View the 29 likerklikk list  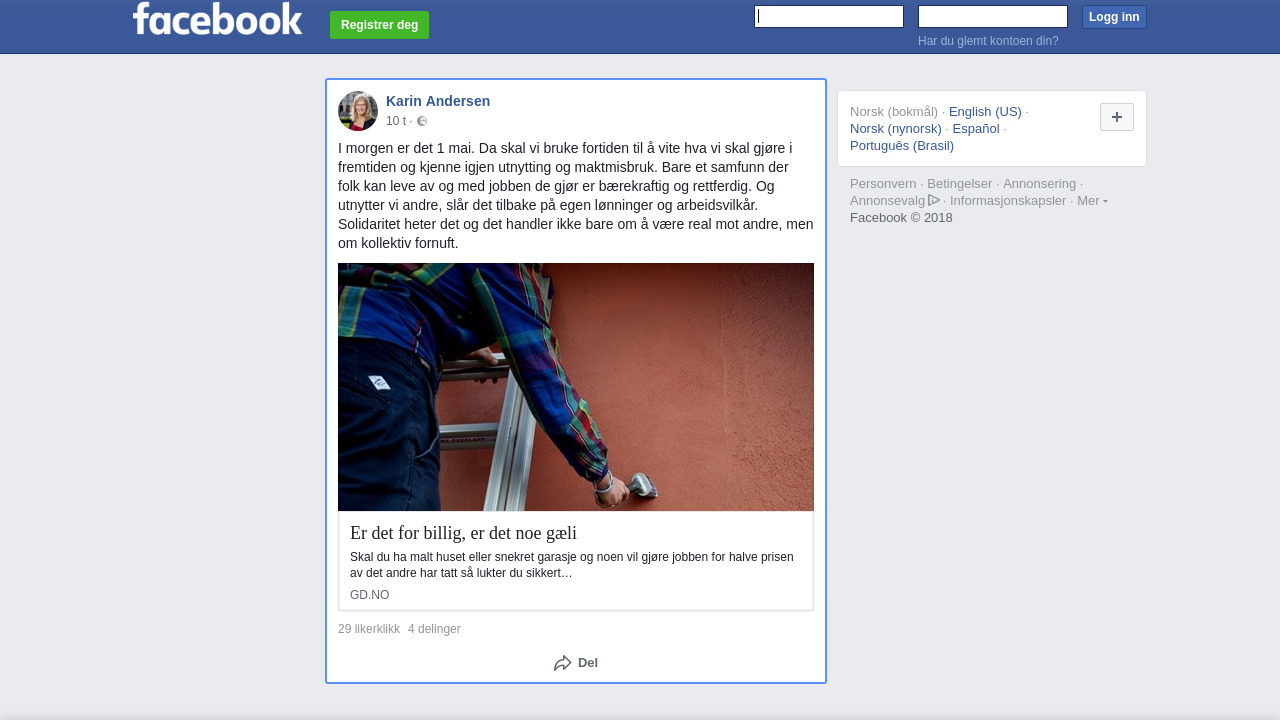click(x=369, y=629)
